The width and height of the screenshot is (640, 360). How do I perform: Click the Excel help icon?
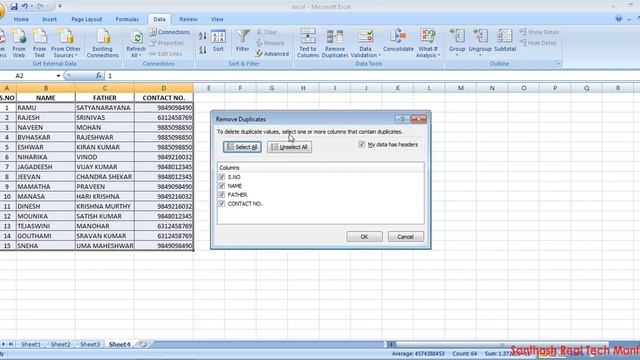[x=619, y=19]
